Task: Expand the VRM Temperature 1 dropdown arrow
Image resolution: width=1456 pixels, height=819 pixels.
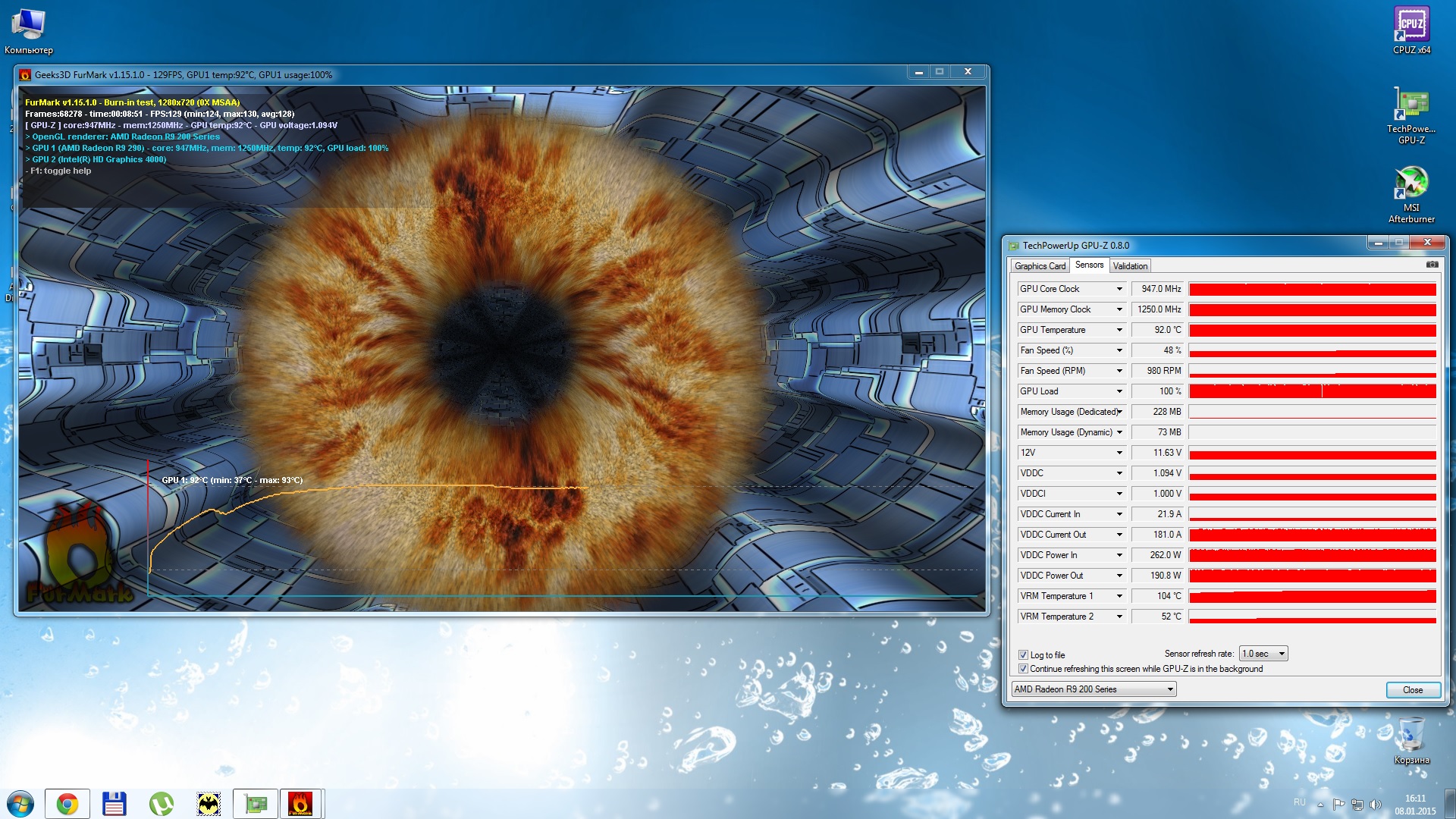Action: coord(1119,596)
